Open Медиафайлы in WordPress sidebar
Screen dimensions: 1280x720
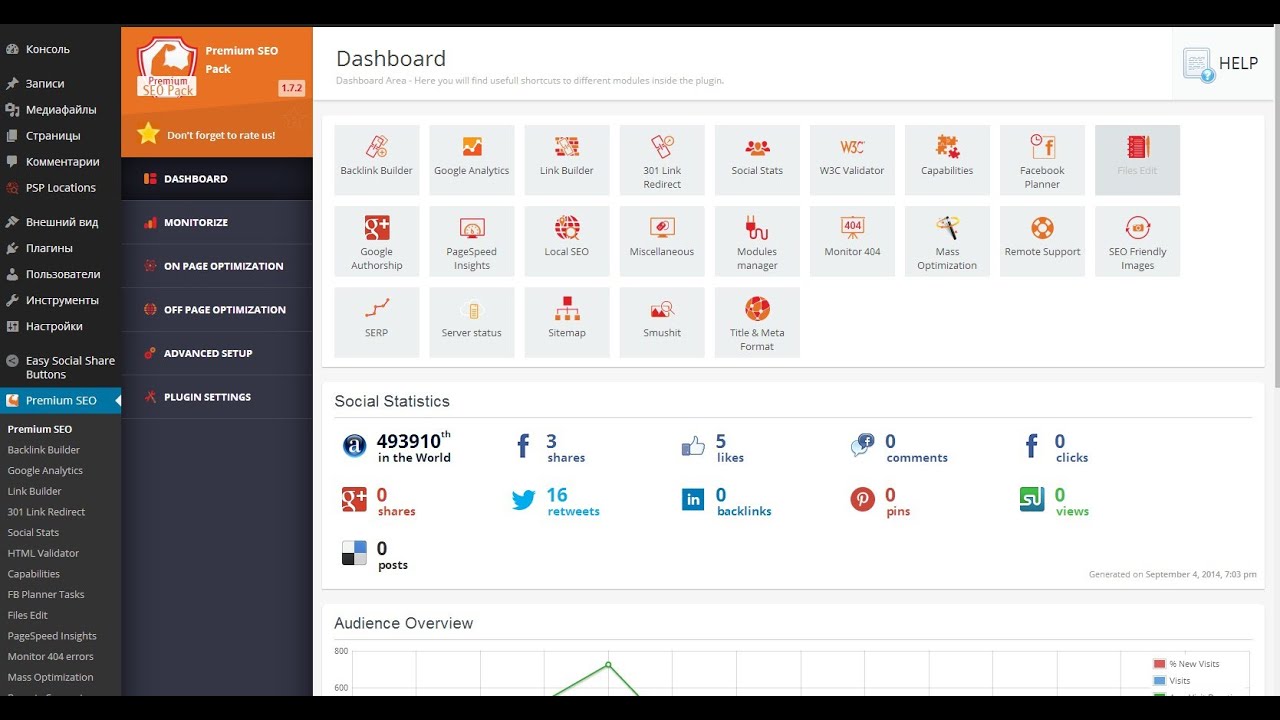point(60,110)
